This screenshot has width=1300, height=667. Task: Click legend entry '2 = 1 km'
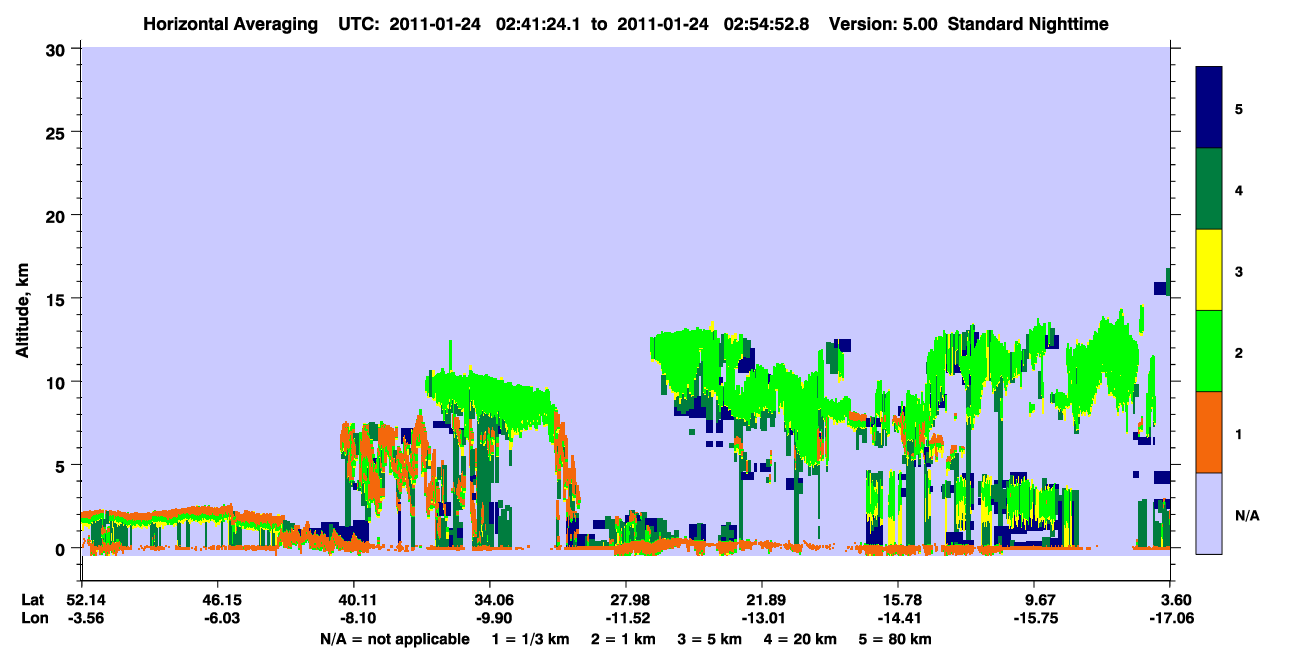pos(623,639)
